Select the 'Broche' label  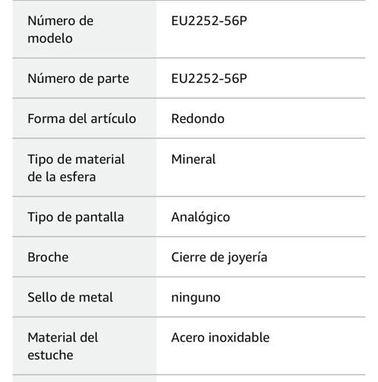[x=48, y=257]
